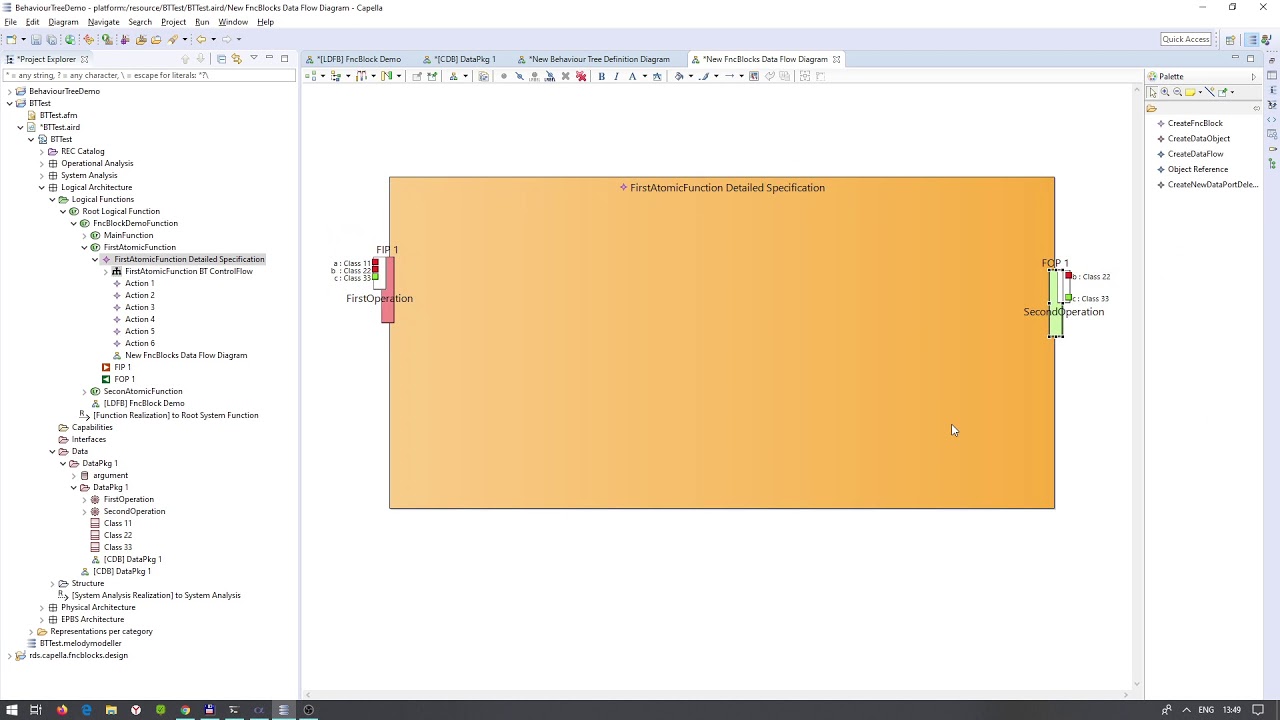Screen dimensions: 1280x720
Task: Toggle Italic font style in diagram toolbar
Action: 616,76
